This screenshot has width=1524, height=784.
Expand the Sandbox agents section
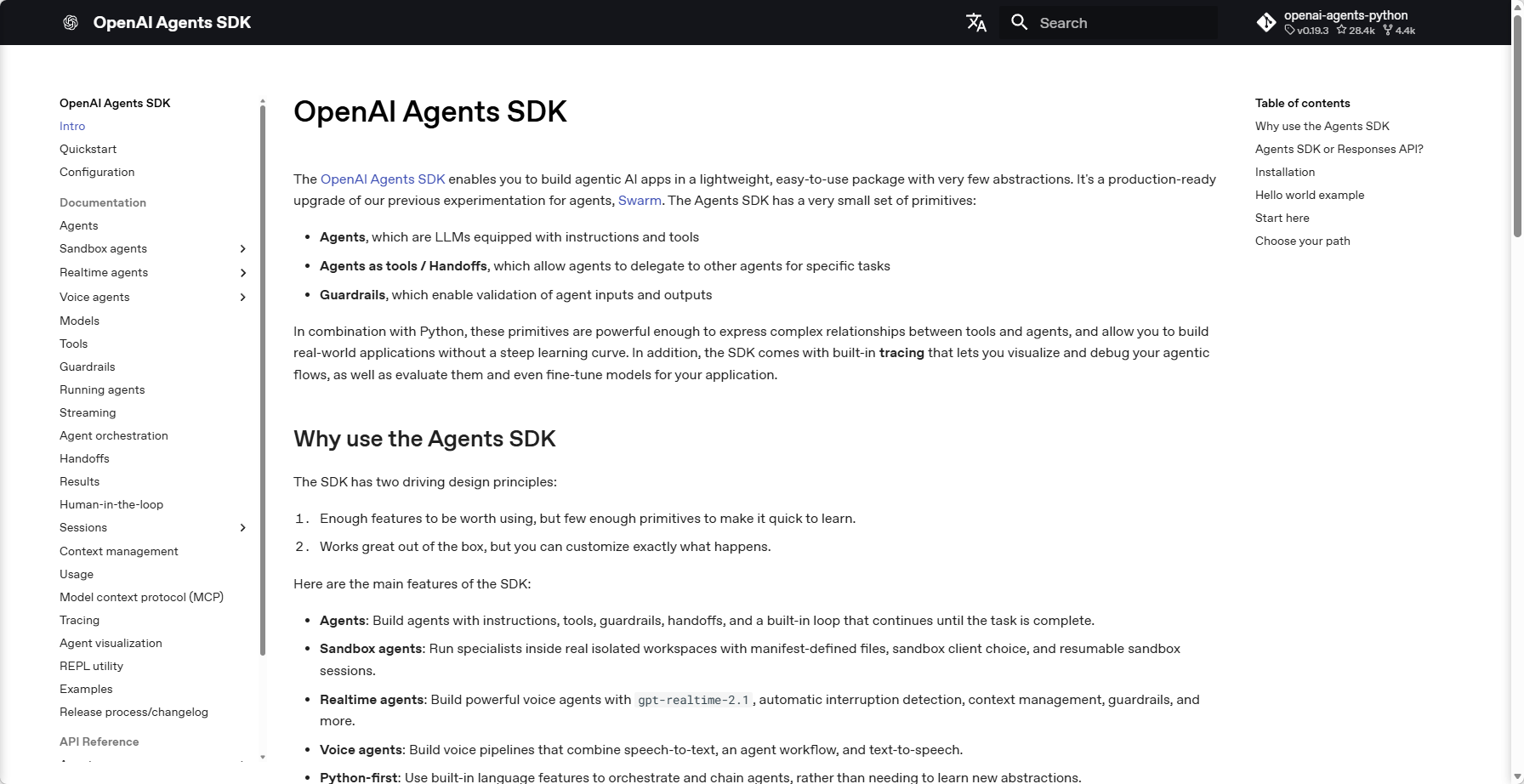[242, 249]
